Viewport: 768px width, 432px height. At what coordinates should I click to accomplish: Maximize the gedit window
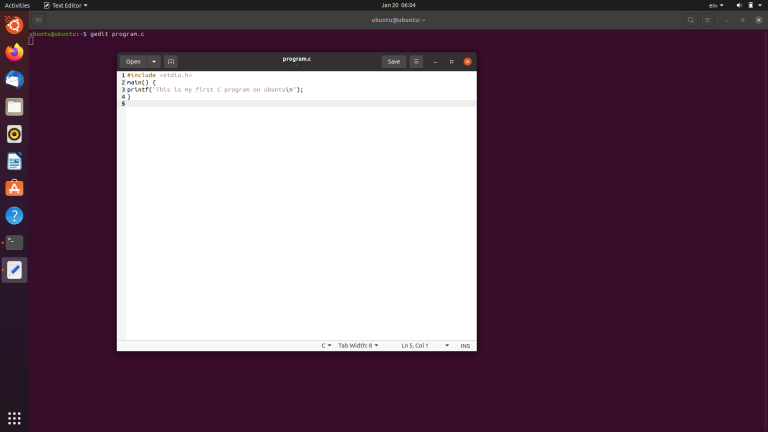click(452, 62)
